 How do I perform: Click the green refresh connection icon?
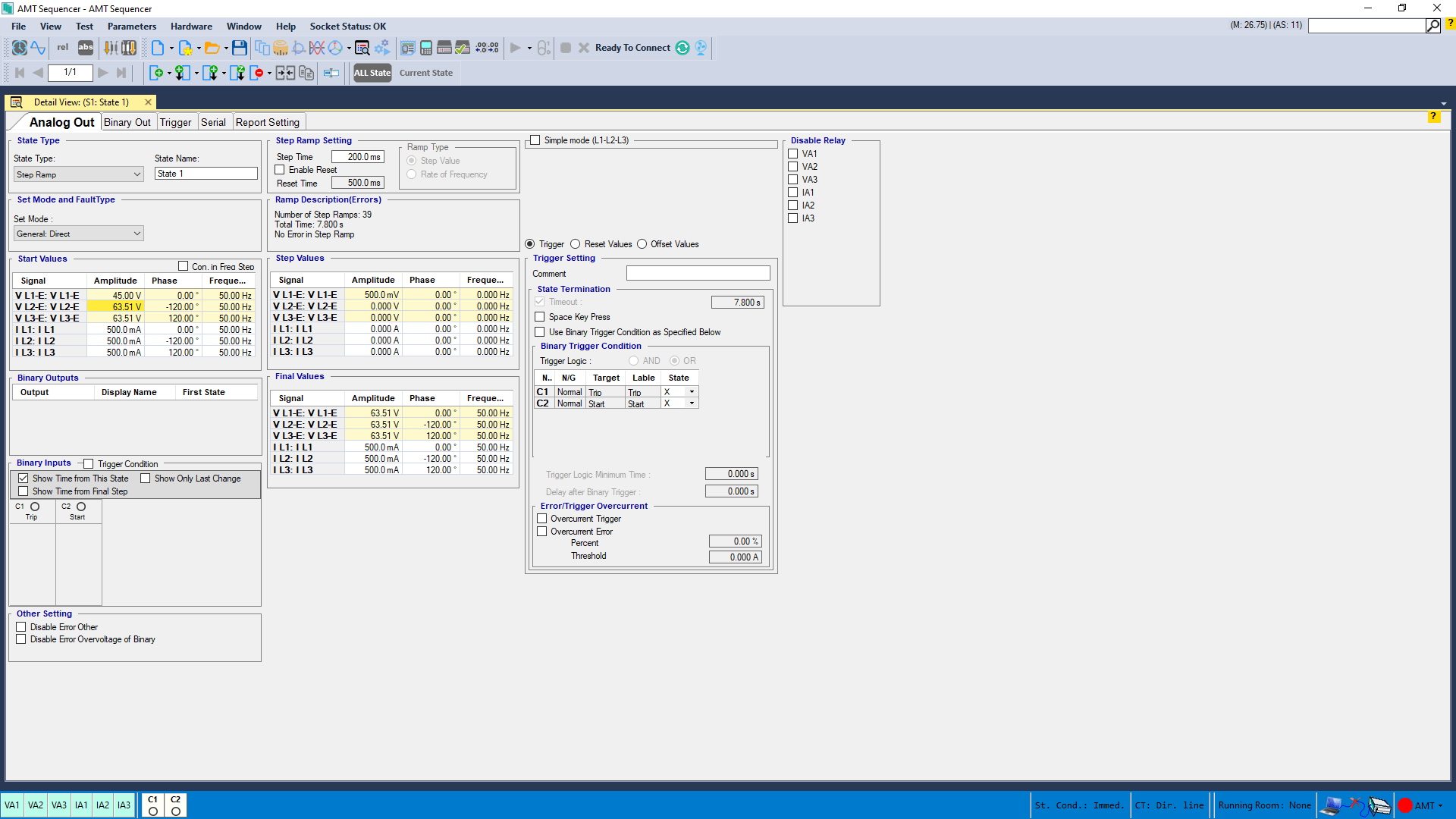click(682, 48)
